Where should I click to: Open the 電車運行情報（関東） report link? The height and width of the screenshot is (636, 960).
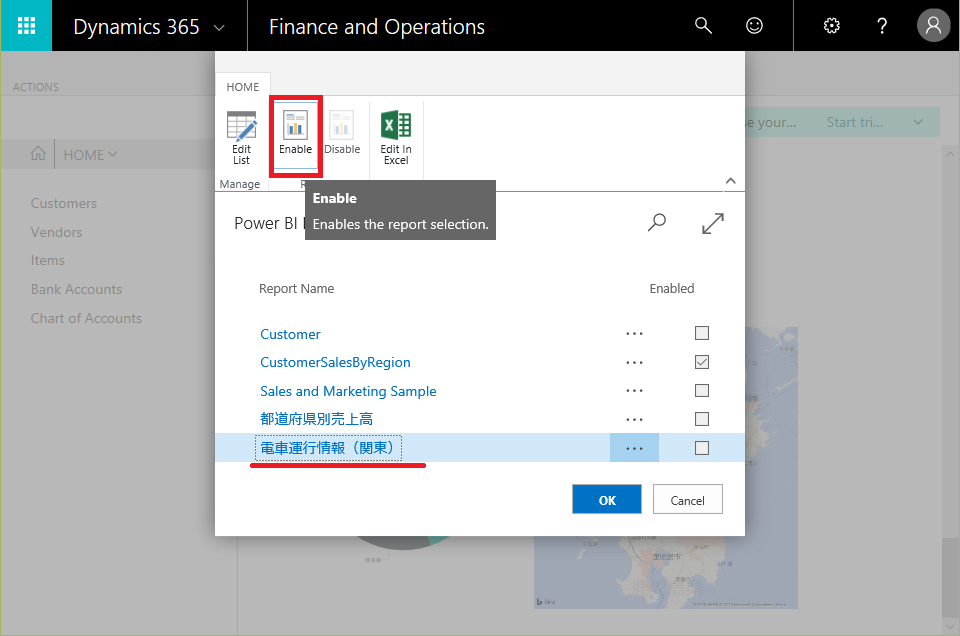coord(328,448)
